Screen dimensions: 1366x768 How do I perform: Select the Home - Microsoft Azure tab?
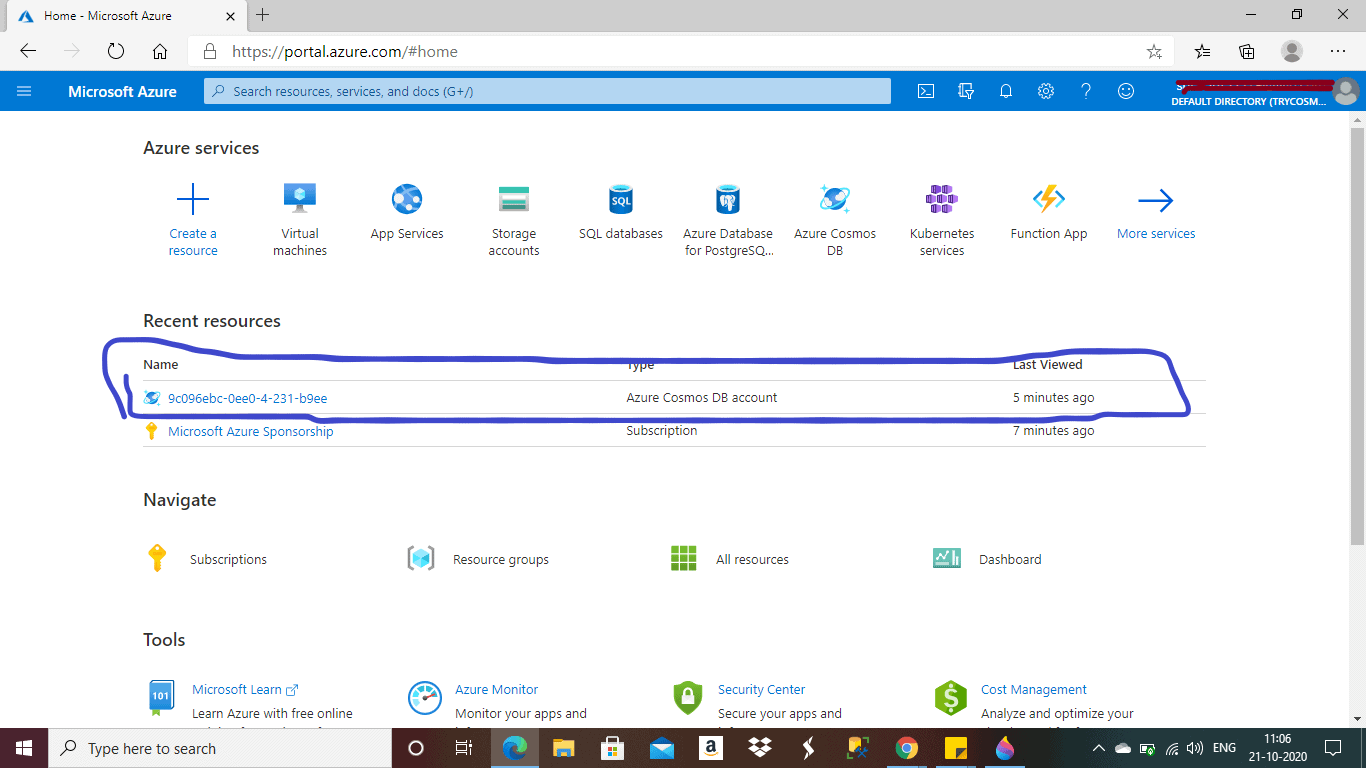tap(107, 16)
